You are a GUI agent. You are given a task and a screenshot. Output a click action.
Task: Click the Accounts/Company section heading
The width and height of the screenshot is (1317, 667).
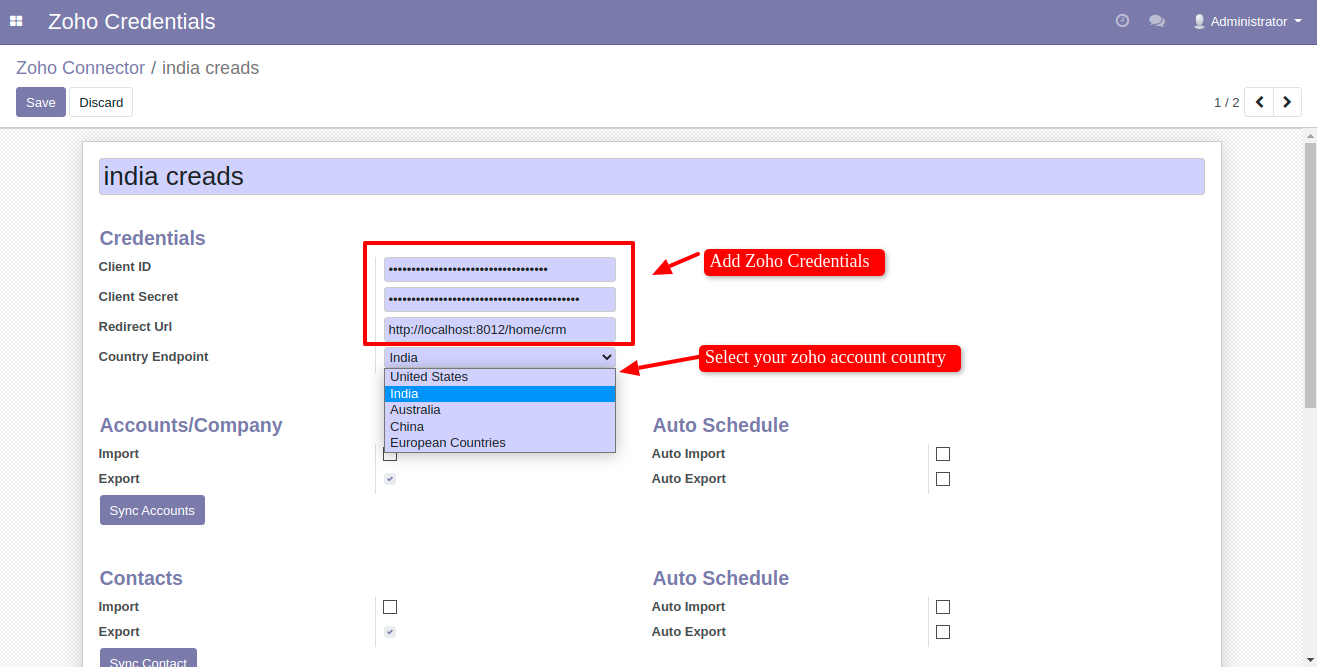[x=191, y=425]
